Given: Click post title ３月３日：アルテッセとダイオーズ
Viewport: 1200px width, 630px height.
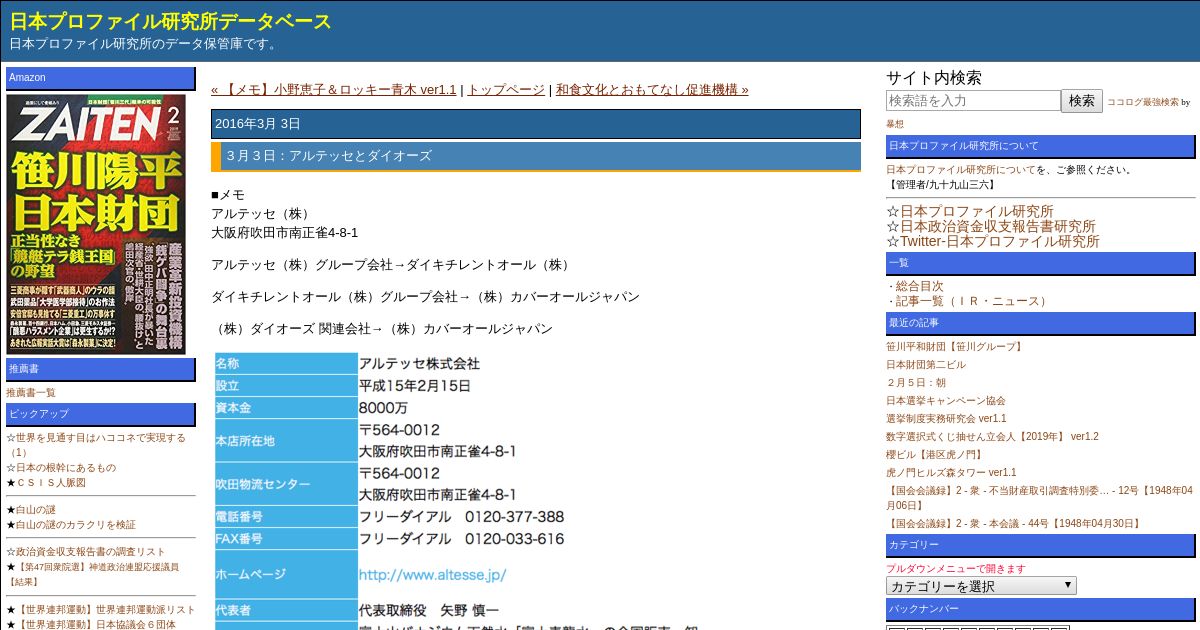Looking at the screenshot, I should [x=329, y=156].
